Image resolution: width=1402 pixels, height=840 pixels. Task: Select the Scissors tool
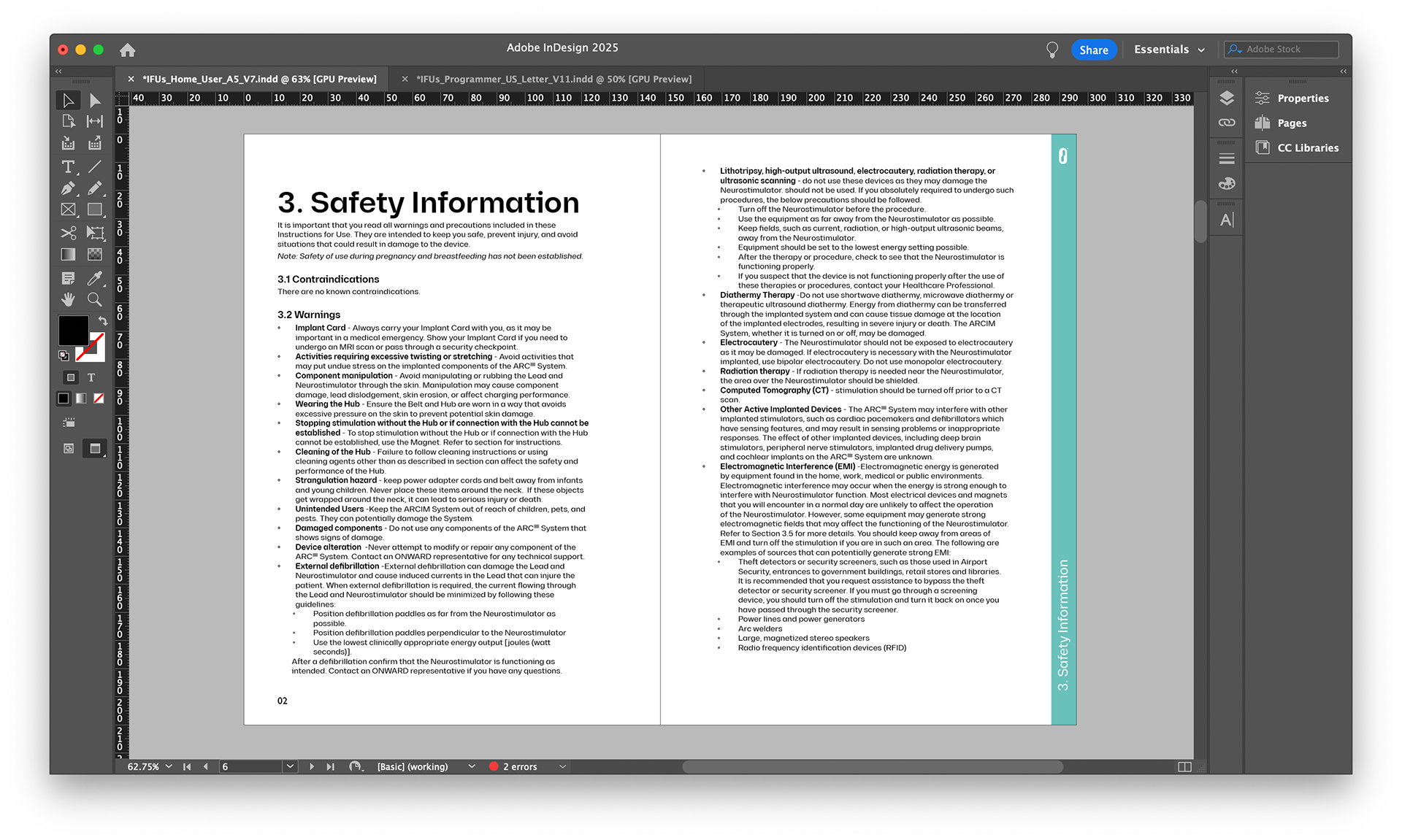[68, 233]
